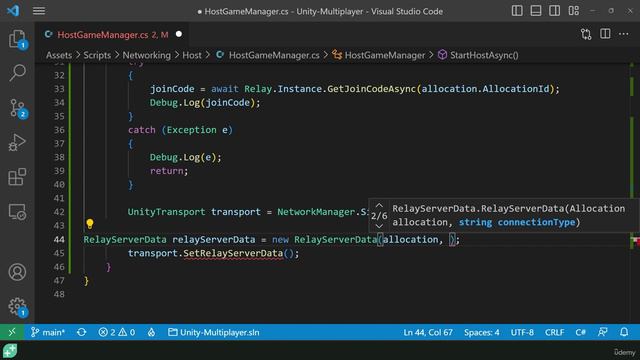
Task: Open the Accounts menu
Action: pos(17,272)
